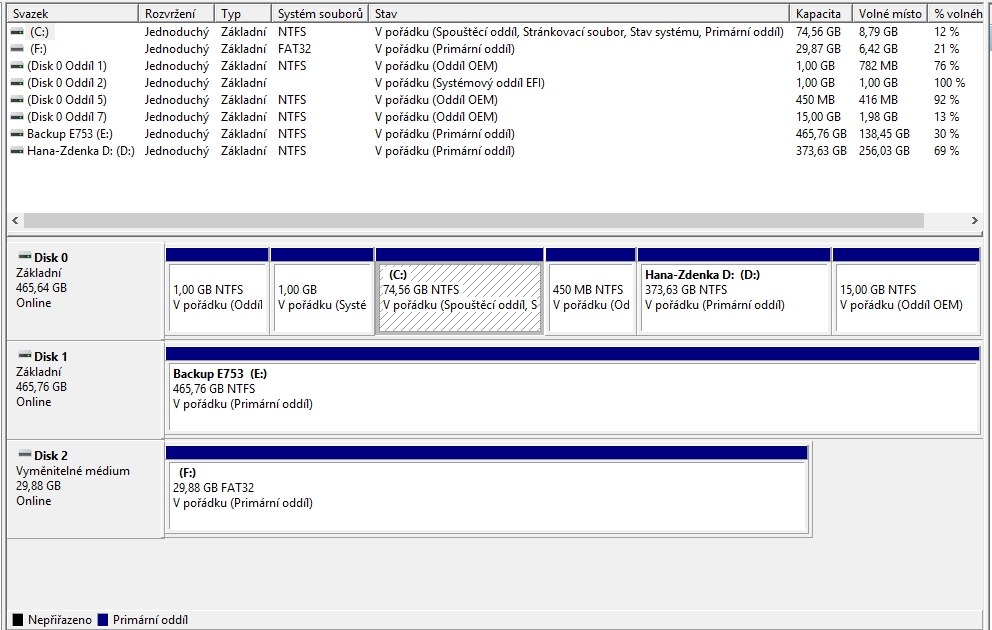Select the hatched (C:) 74,56 GB partition block
The width and height of the screenshot is (992, 630).
(459, 292)
